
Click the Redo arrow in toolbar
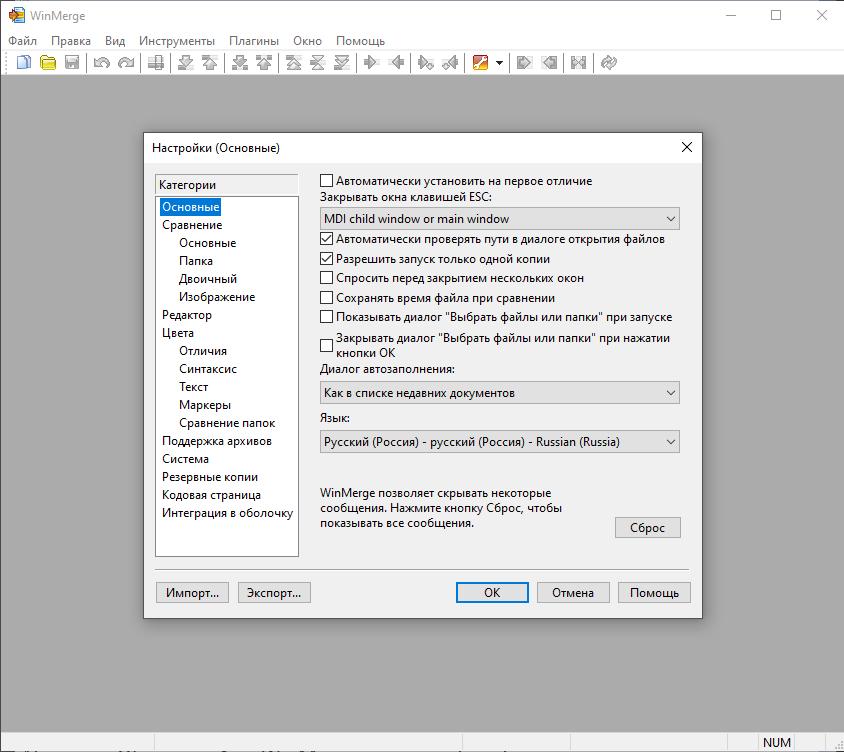point(126,63)
